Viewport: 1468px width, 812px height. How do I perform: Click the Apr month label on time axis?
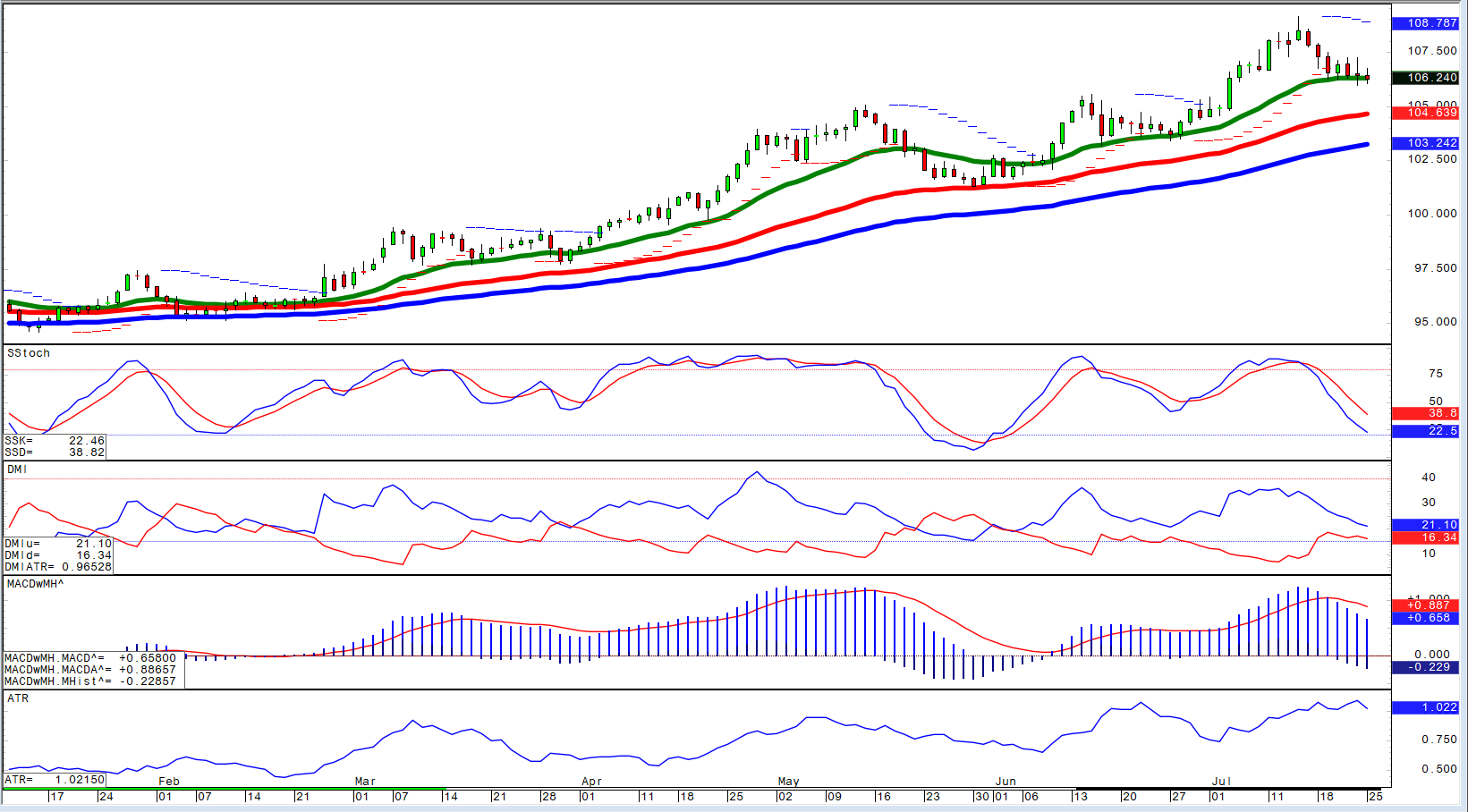[x=591, y=782]
